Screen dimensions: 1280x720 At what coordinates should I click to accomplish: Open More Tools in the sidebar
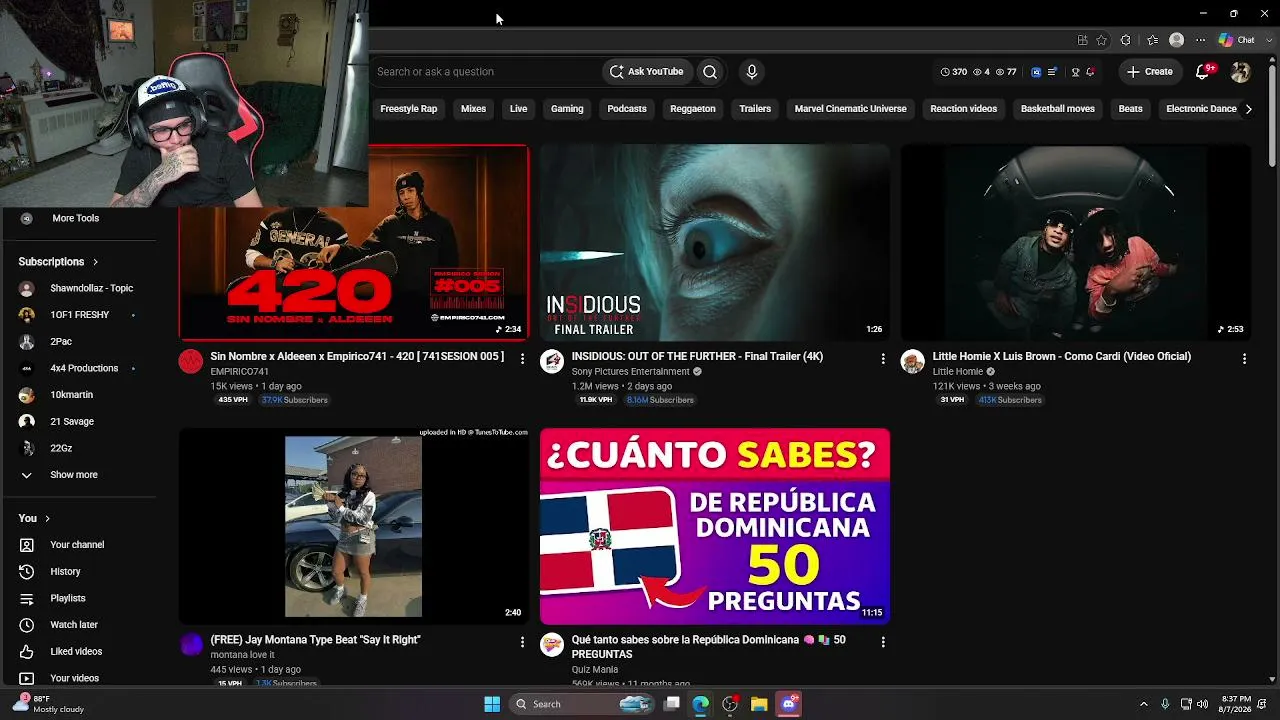click(76, 218)
